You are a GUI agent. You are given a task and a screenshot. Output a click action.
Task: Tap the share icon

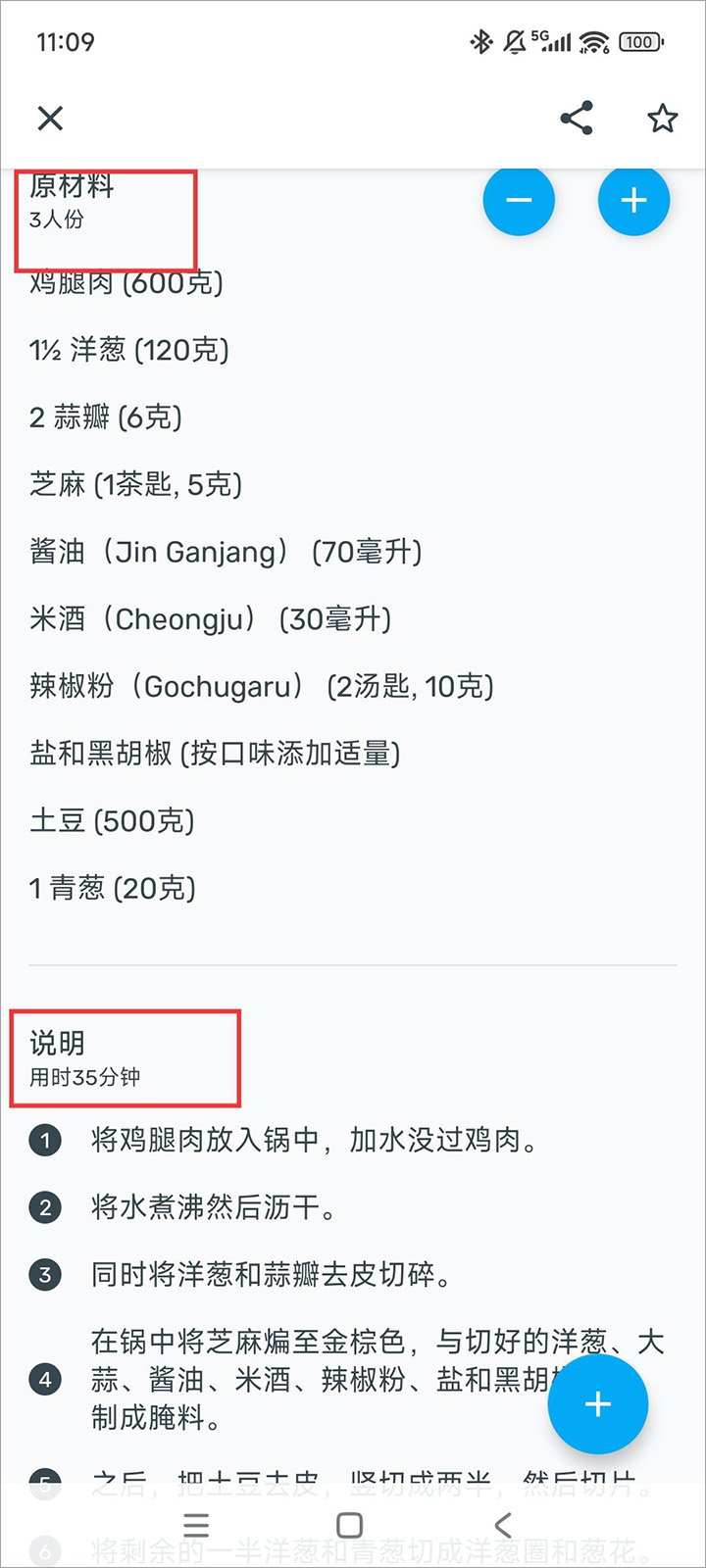(x=577, y=119)
